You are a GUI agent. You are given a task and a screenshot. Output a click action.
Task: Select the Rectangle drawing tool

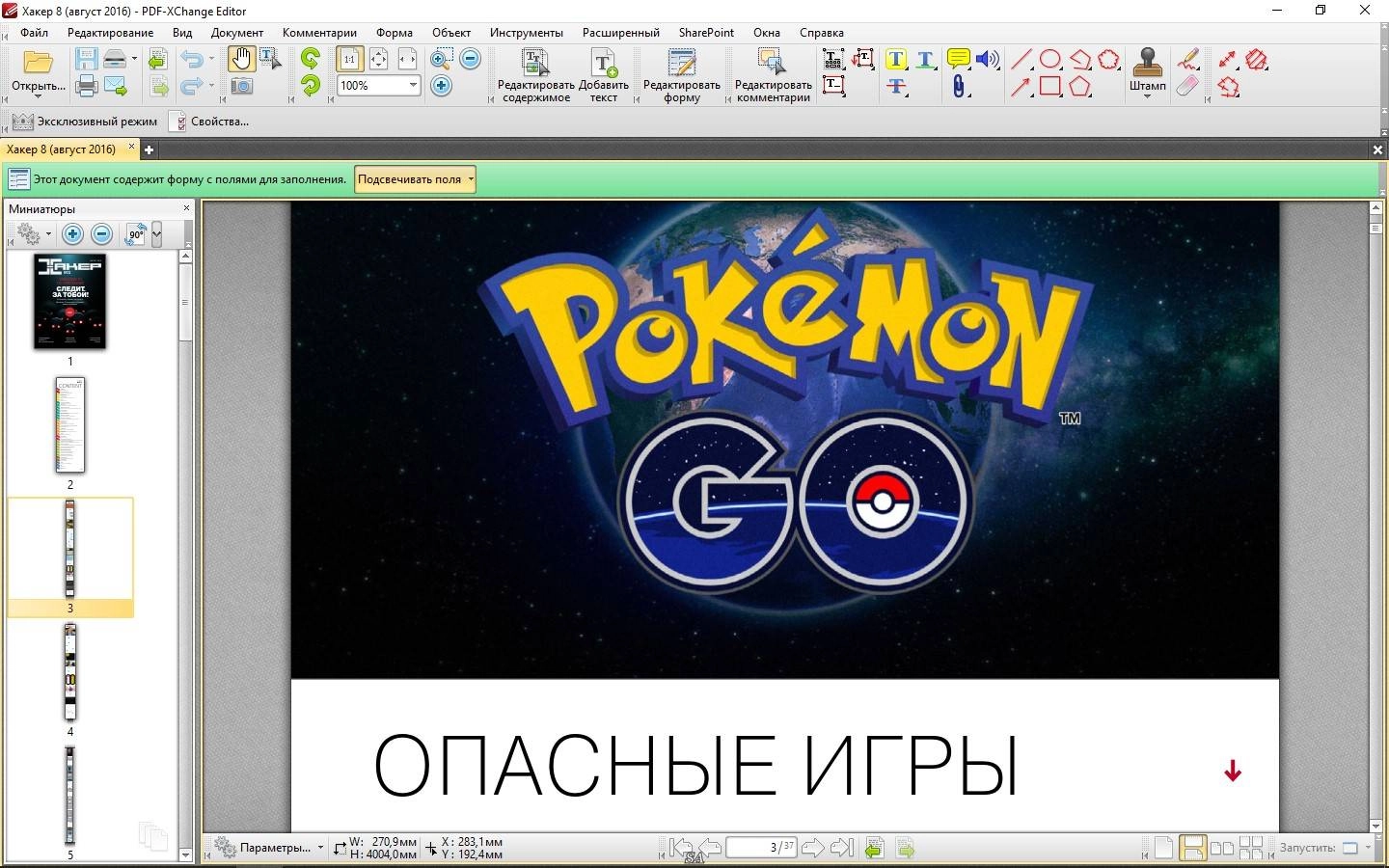(x=1050, y=87)
